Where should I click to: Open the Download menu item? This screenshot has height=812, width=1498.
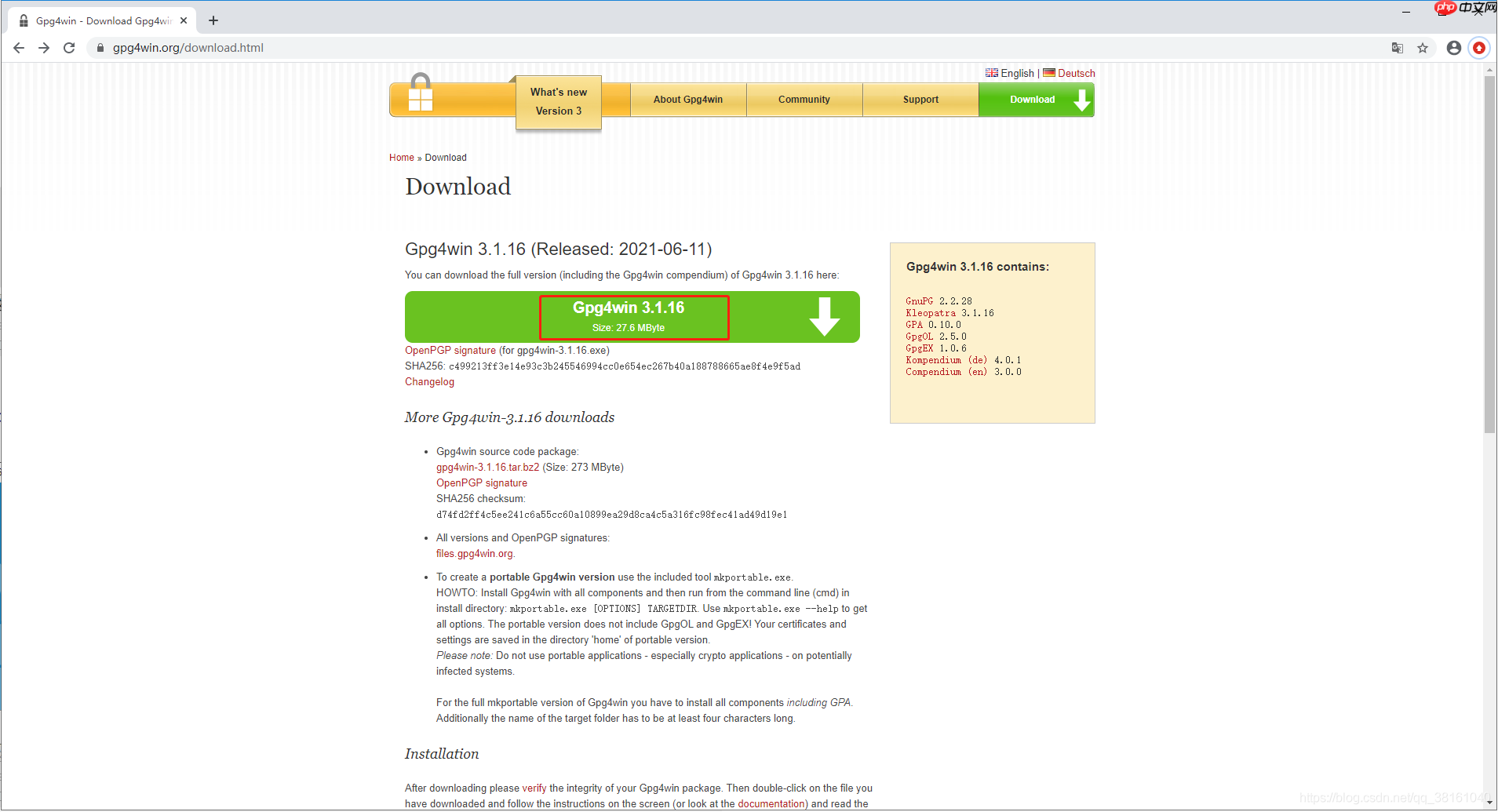(x=1031, y=100)
